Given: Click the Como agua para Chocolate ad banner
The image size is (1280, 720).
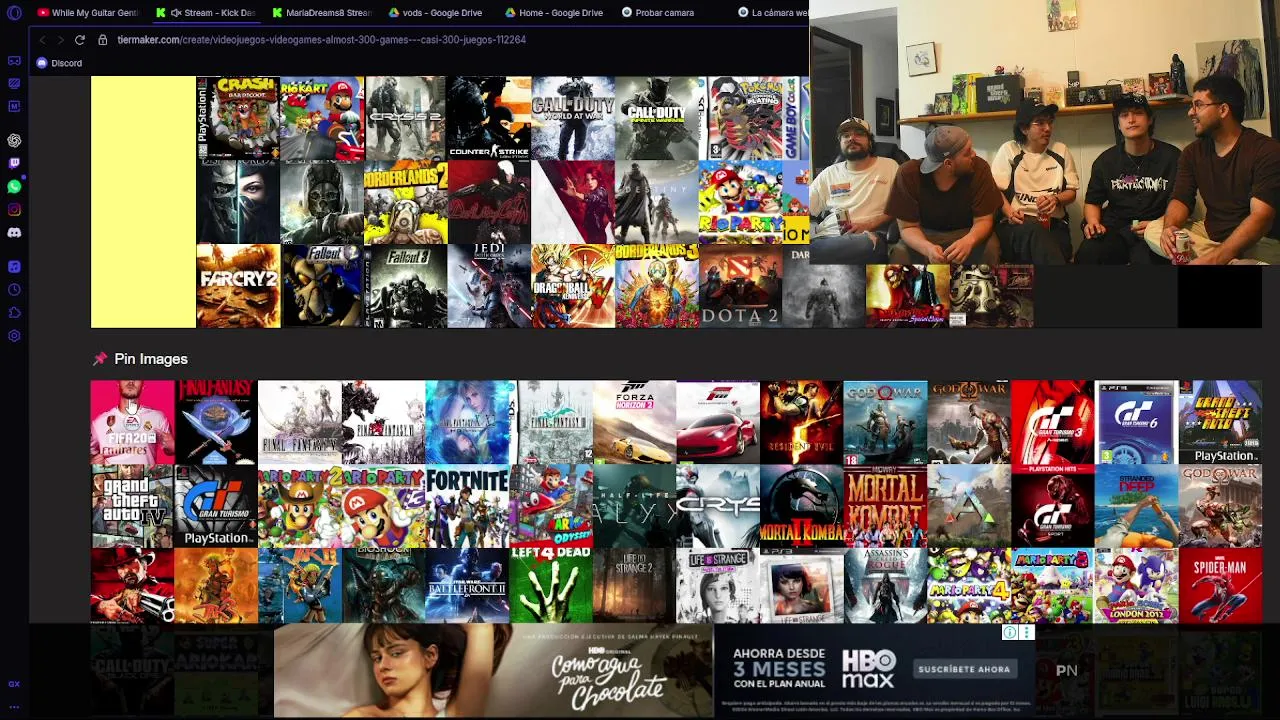Looking at the screenshot, I should coord(493,671).
